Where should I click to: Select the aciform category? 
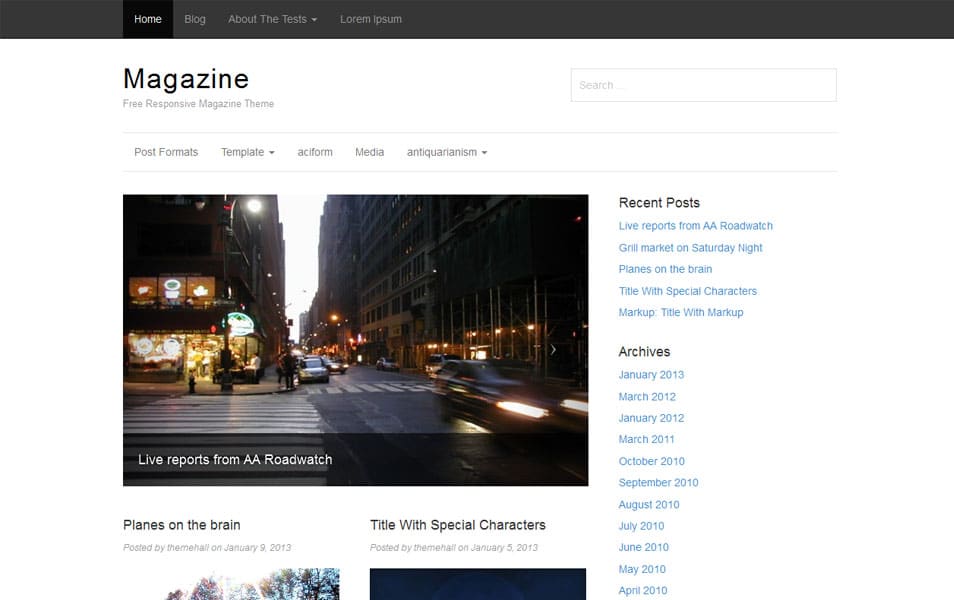pyautogui.click(x=315, y=152)
